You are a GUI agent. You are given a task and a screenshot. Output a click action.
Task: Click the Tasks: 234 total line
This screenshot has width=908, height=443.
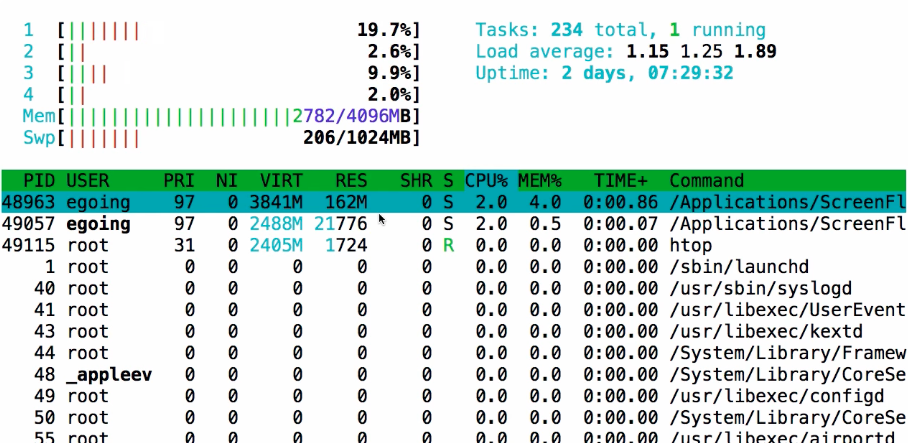tap(620, 30)
